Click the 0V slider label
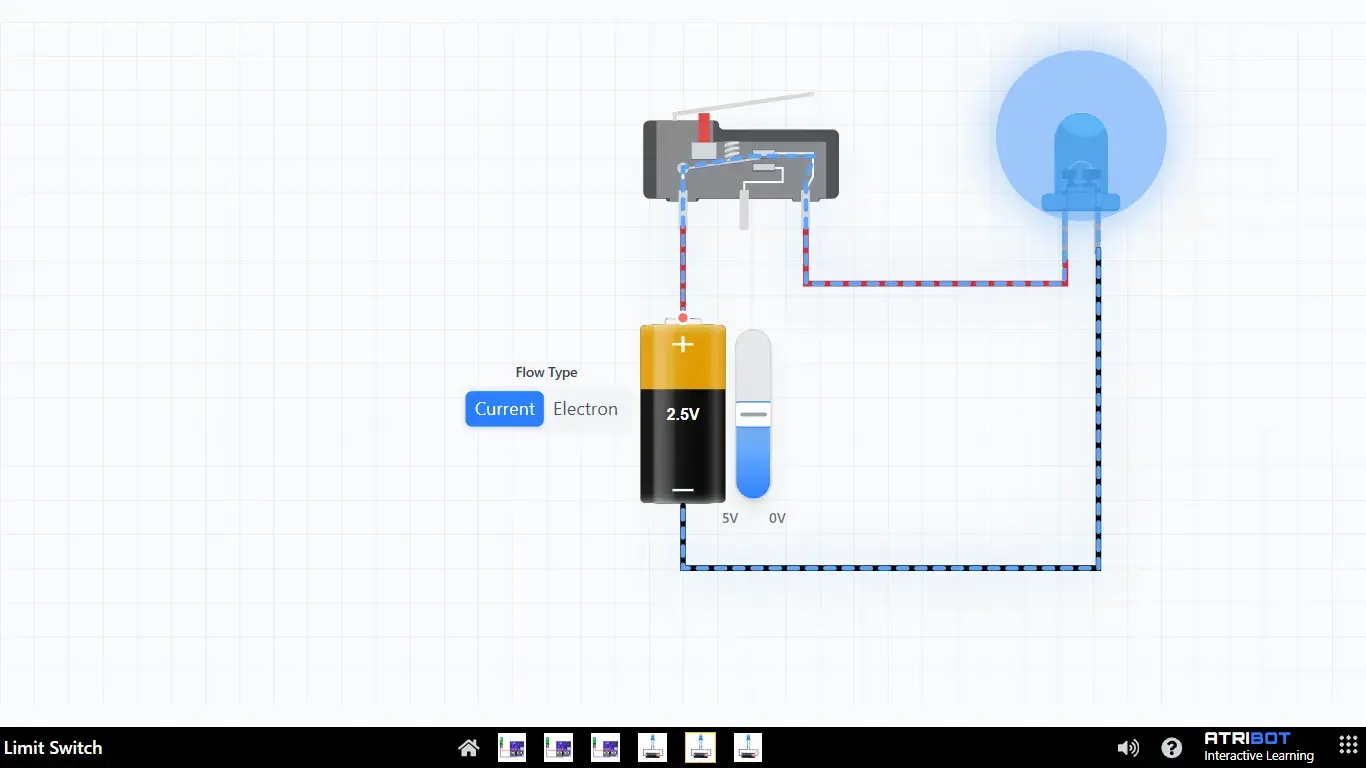Screen dimensions: 1366x768 click(777, 518)
